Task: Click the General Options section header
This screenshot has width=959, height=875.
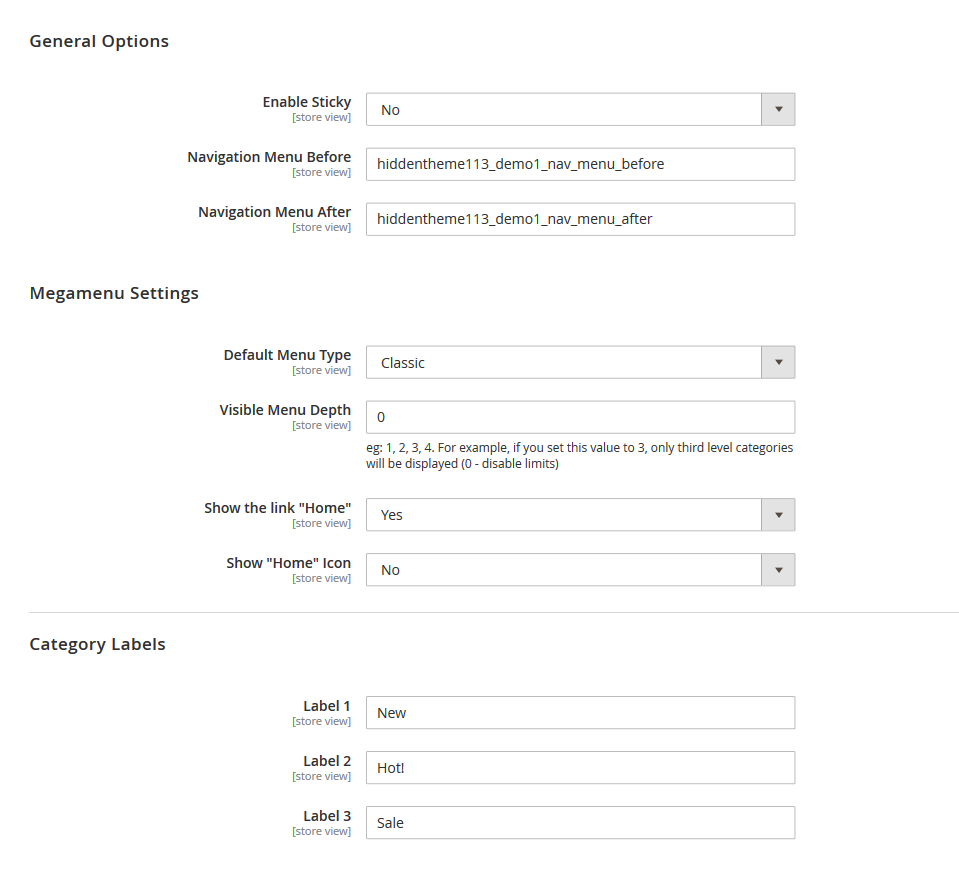Action: [99, 41]
